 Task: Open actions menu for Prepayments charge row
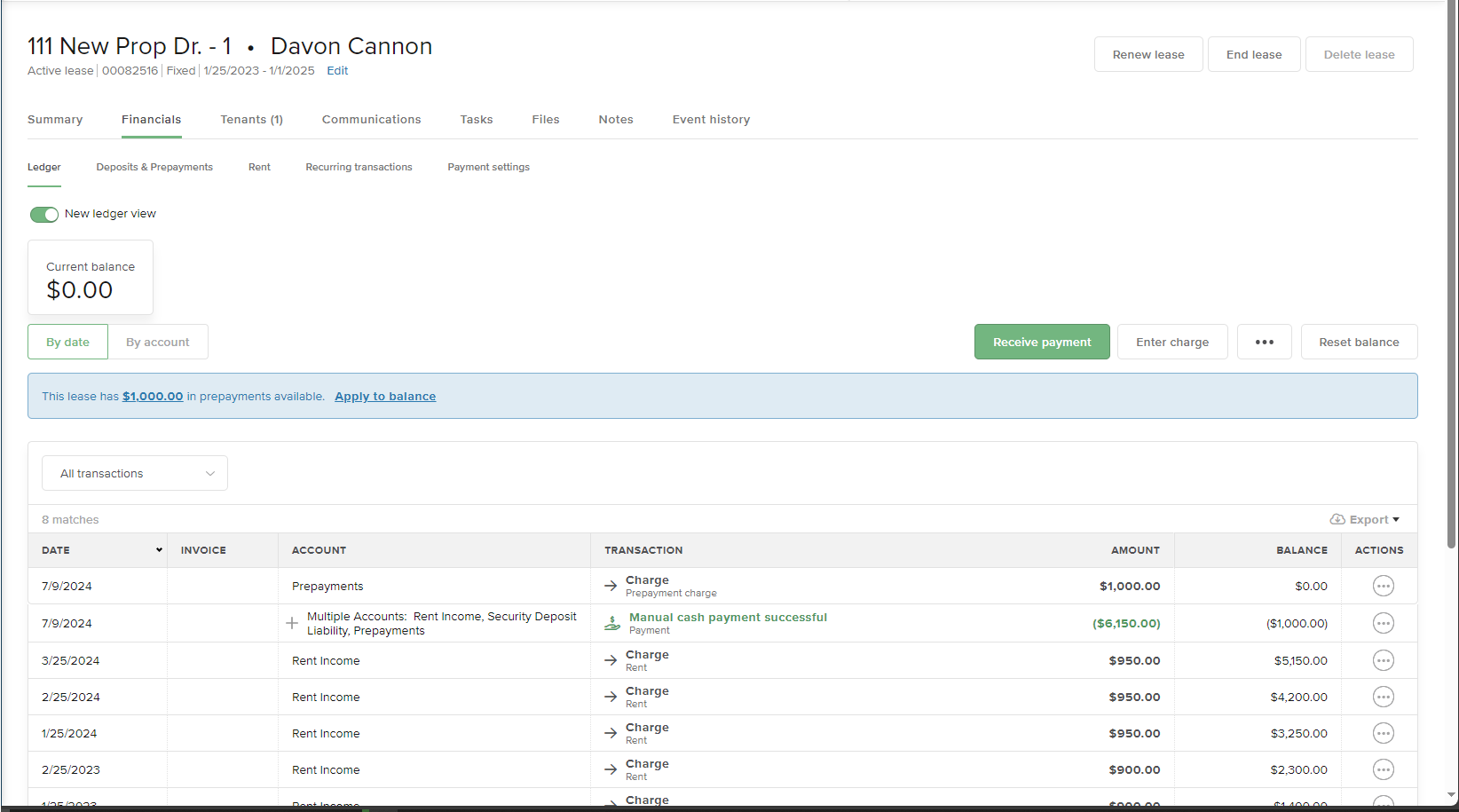pos(1383,586)
